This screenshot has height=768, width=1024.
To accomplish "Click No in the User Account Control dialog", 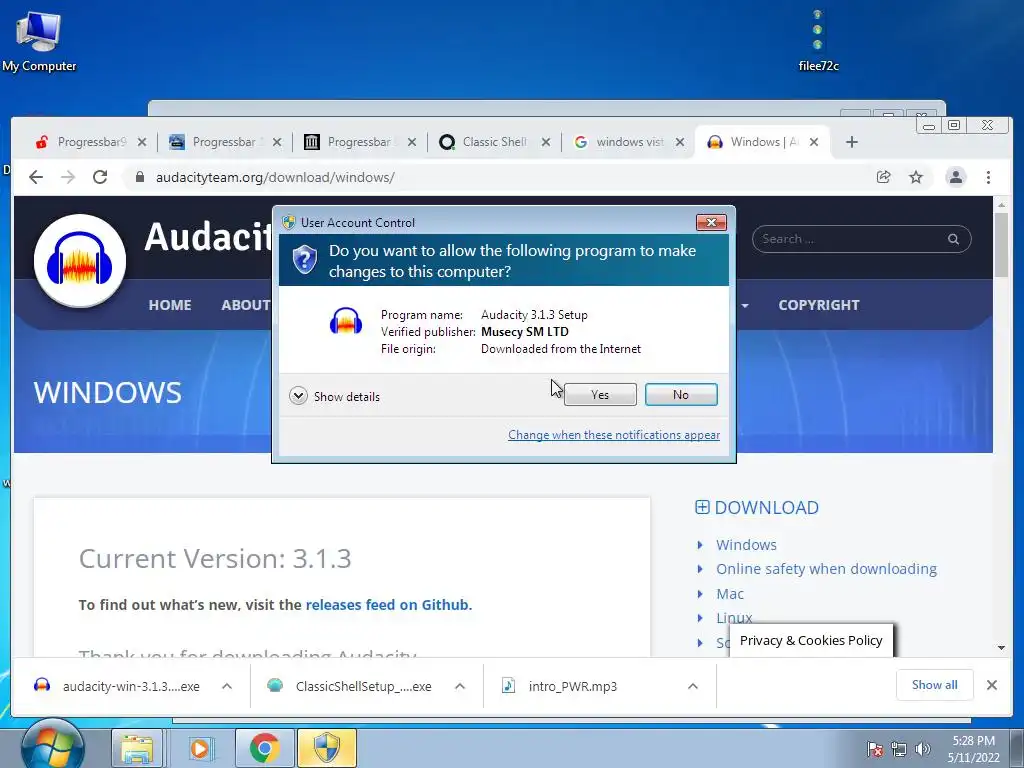I will tap(680, 394).
